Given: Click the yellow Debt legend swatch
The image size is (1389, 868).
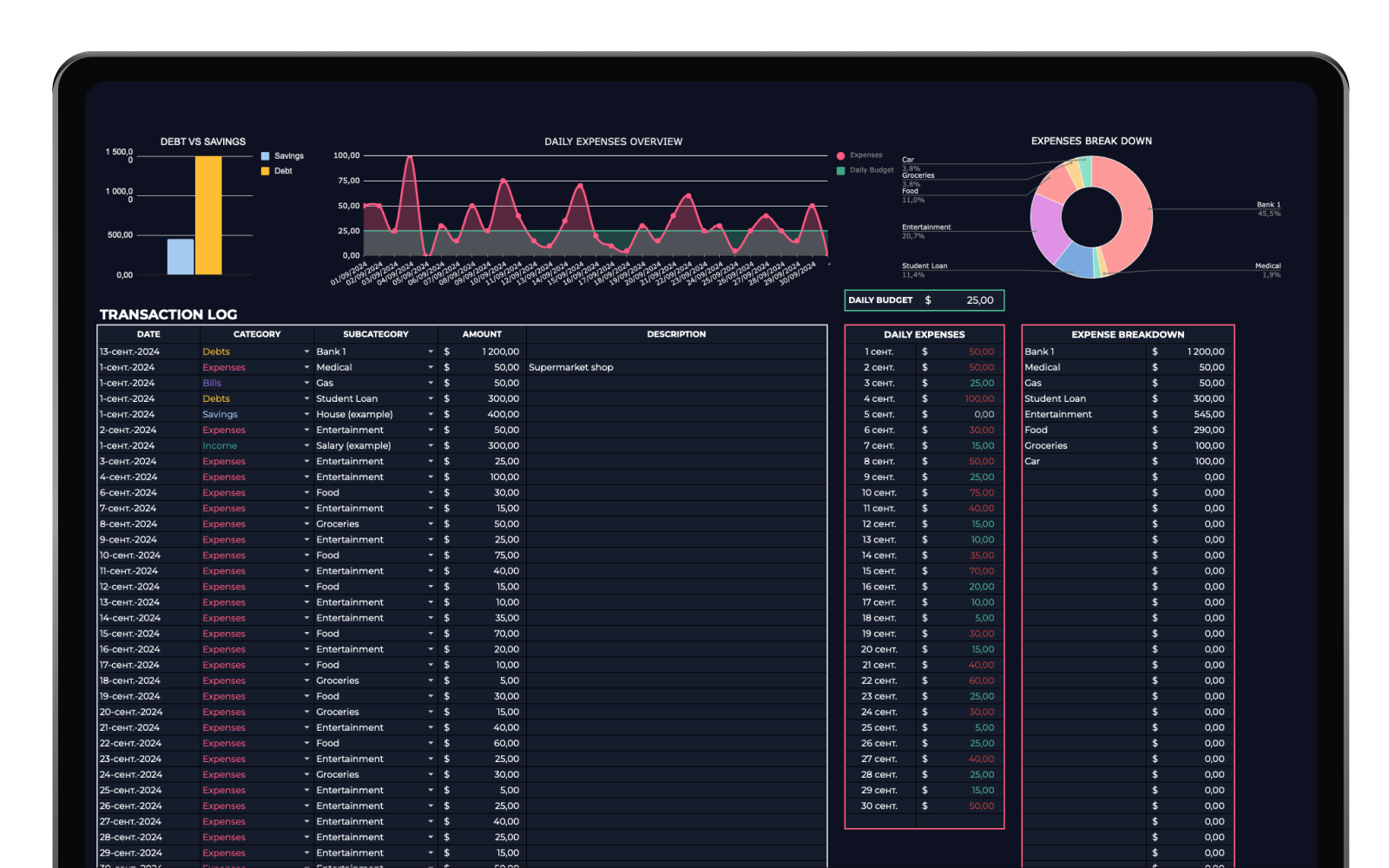Looking at the screenshot, I should click(266, 171).
